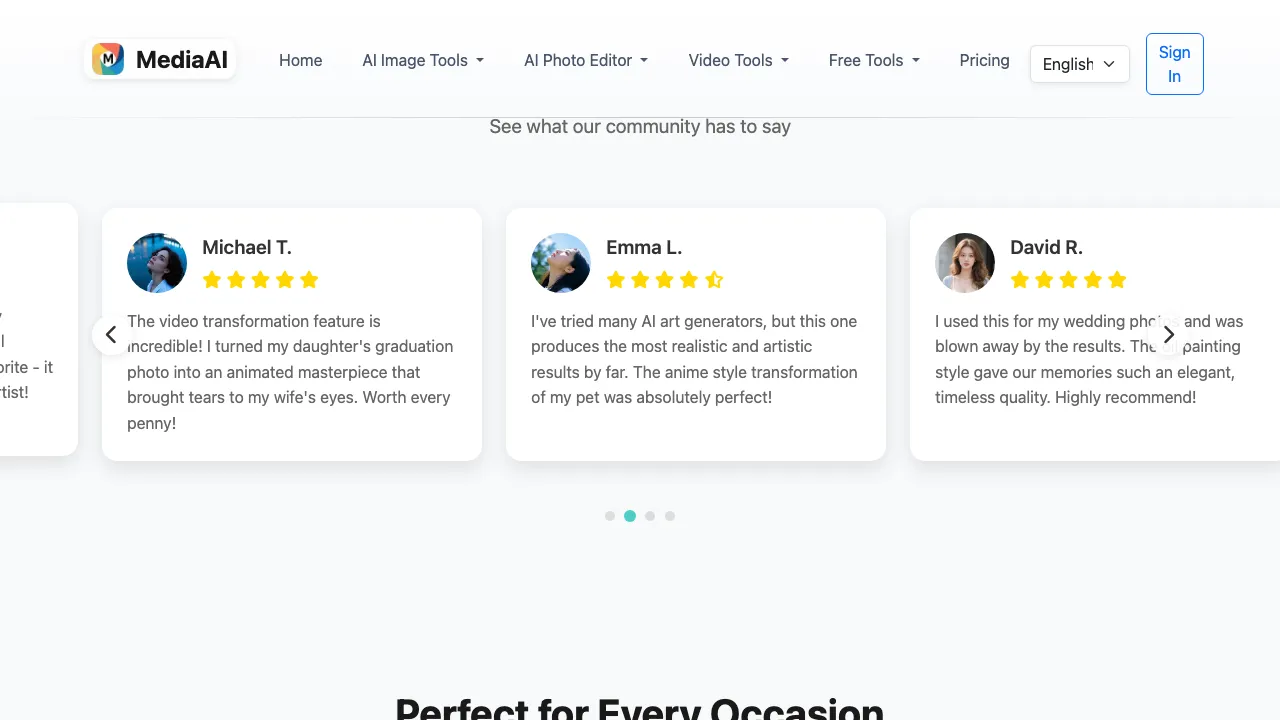This screenshot has height=720, width=1280.
Task: Click the next testimonial arrow
Action: pos(1168,335)
